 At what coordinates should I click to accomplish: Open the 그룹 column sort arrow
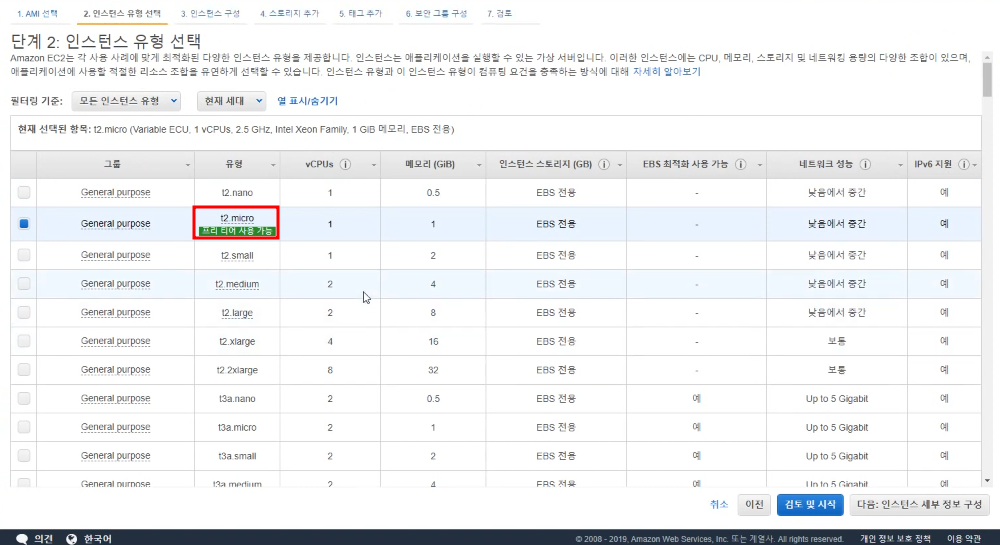[188, 165]
